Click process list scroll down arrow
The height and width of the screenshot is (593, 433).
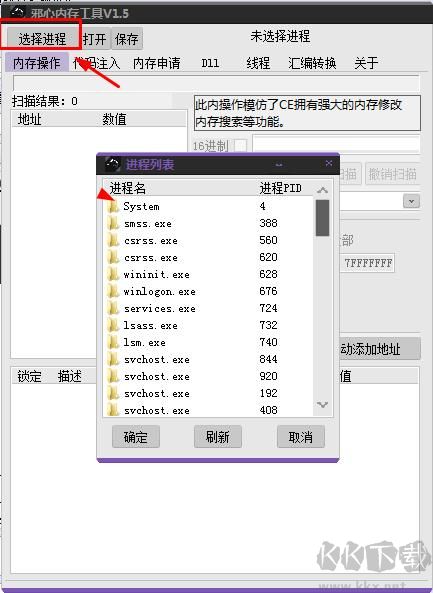[322, 405]
